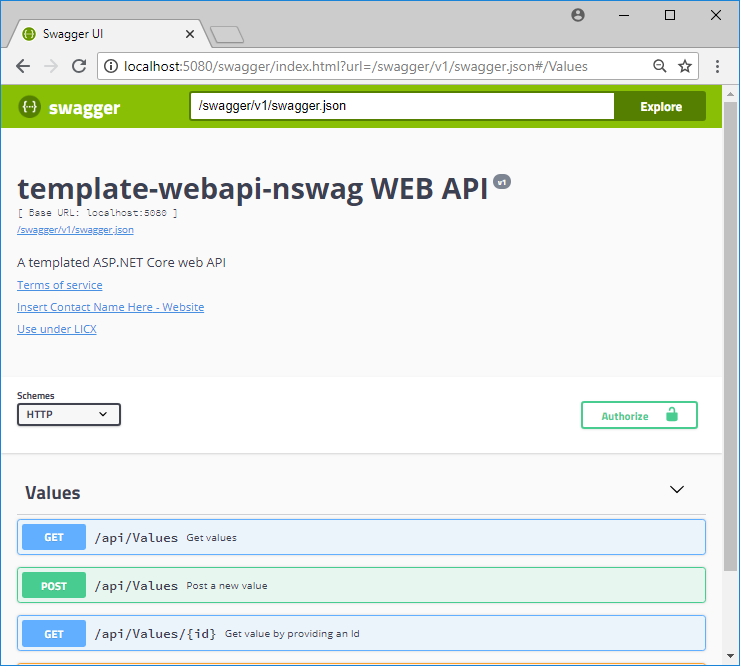Minimize the browser window
This screenshot has height=666, width=740.
[x=624, y=15]
